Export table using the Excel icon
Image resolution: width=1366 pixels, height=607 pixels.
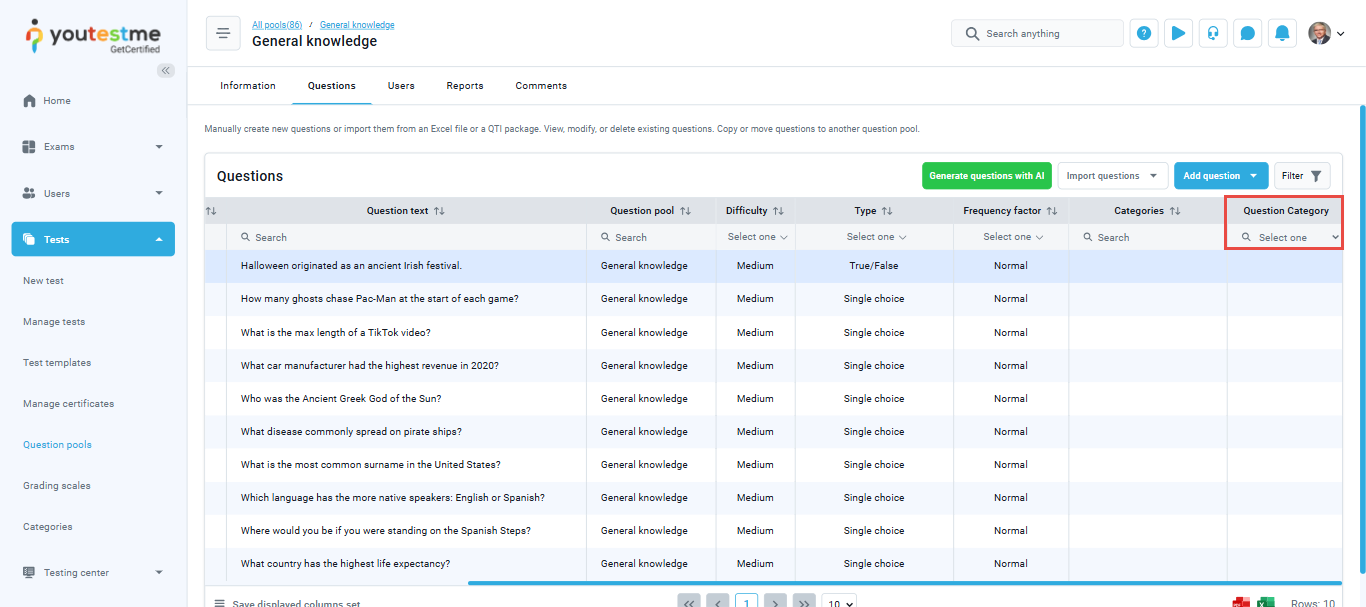(x=1265, y=603)
